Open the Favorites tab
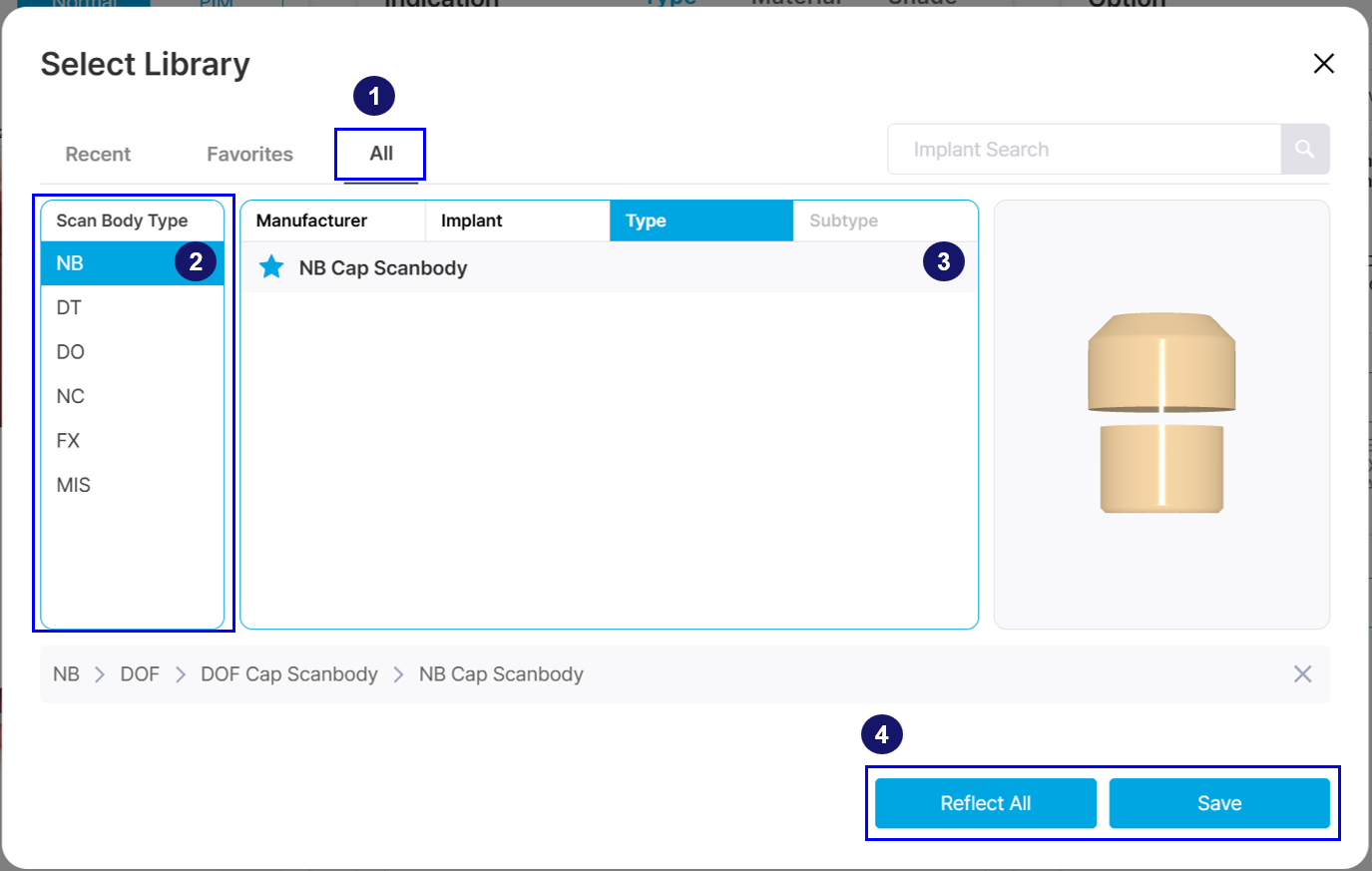The image size is (1372, 871). click(x=249, y=154)
